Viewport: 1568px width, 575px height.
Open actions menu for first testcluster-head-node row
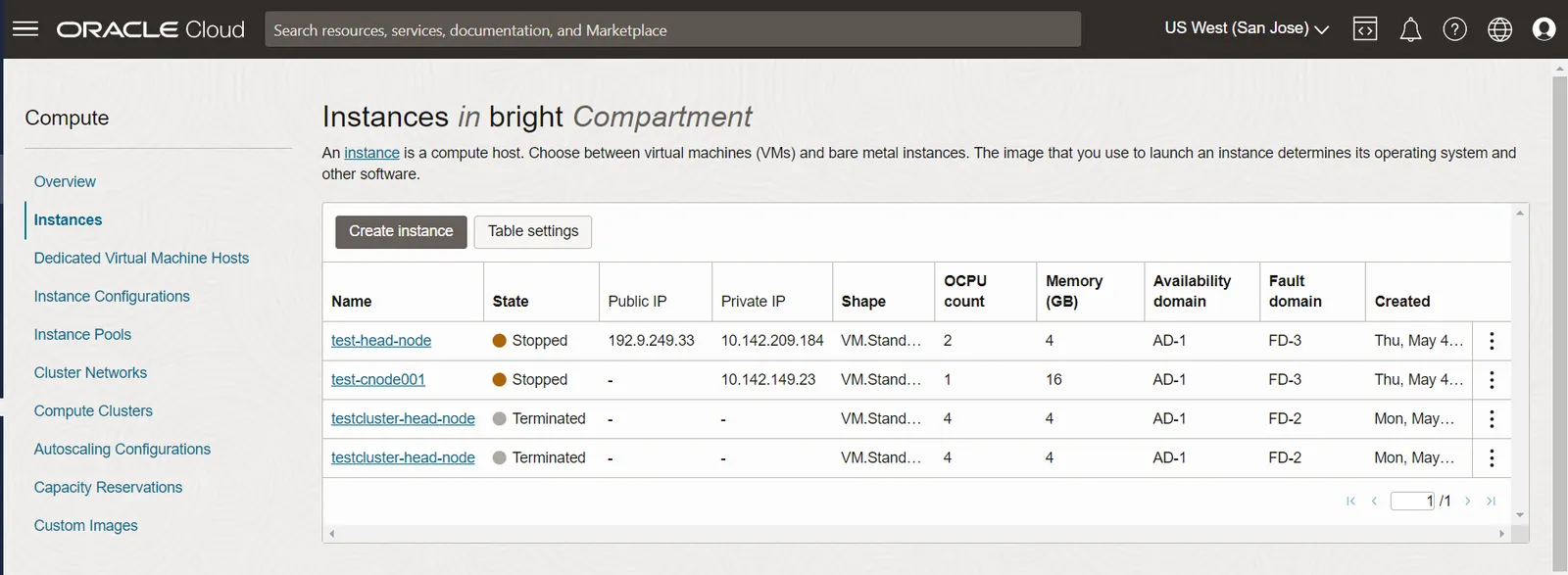tap(1492, 419)
